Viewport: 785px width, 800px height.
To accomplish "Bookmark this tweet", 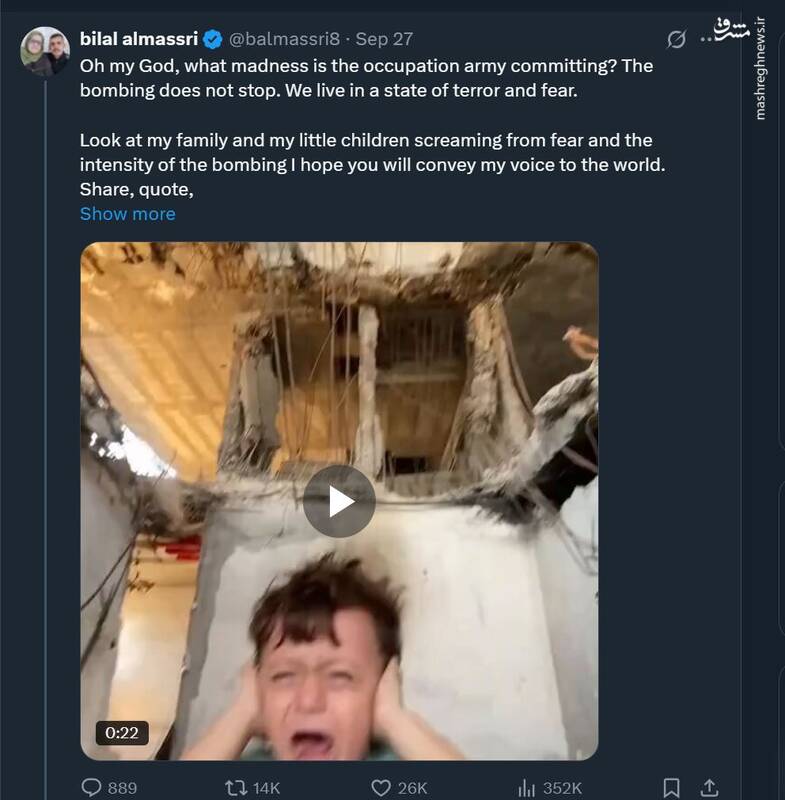I will (672, 788).
